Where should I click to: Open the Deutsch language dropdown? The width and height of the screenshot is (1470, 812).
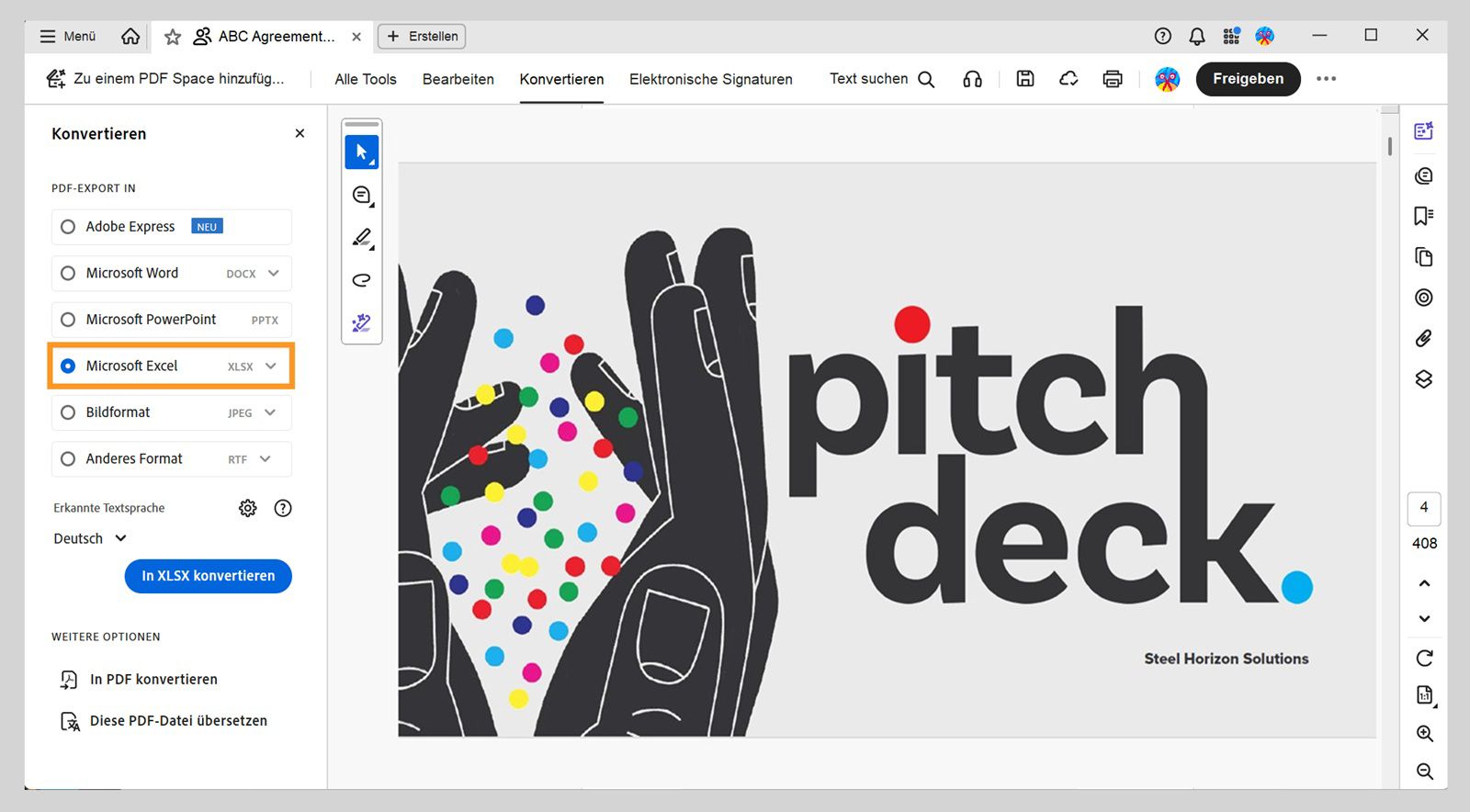pyautogui.click(x=90, y=538)
